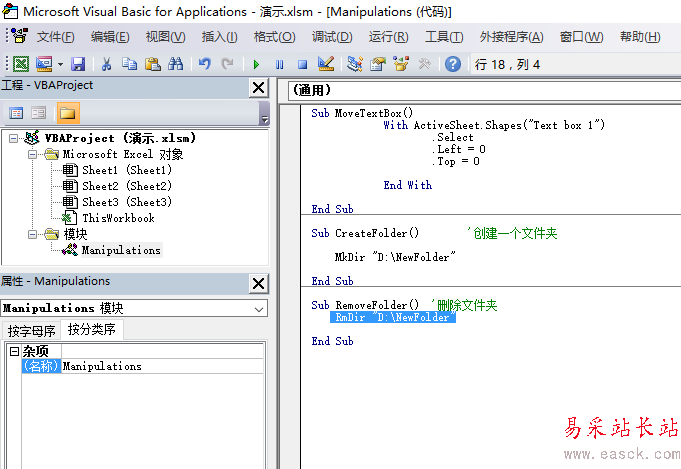
Task: Open the 工具(T) menu
Action: (x=444, y=37)
